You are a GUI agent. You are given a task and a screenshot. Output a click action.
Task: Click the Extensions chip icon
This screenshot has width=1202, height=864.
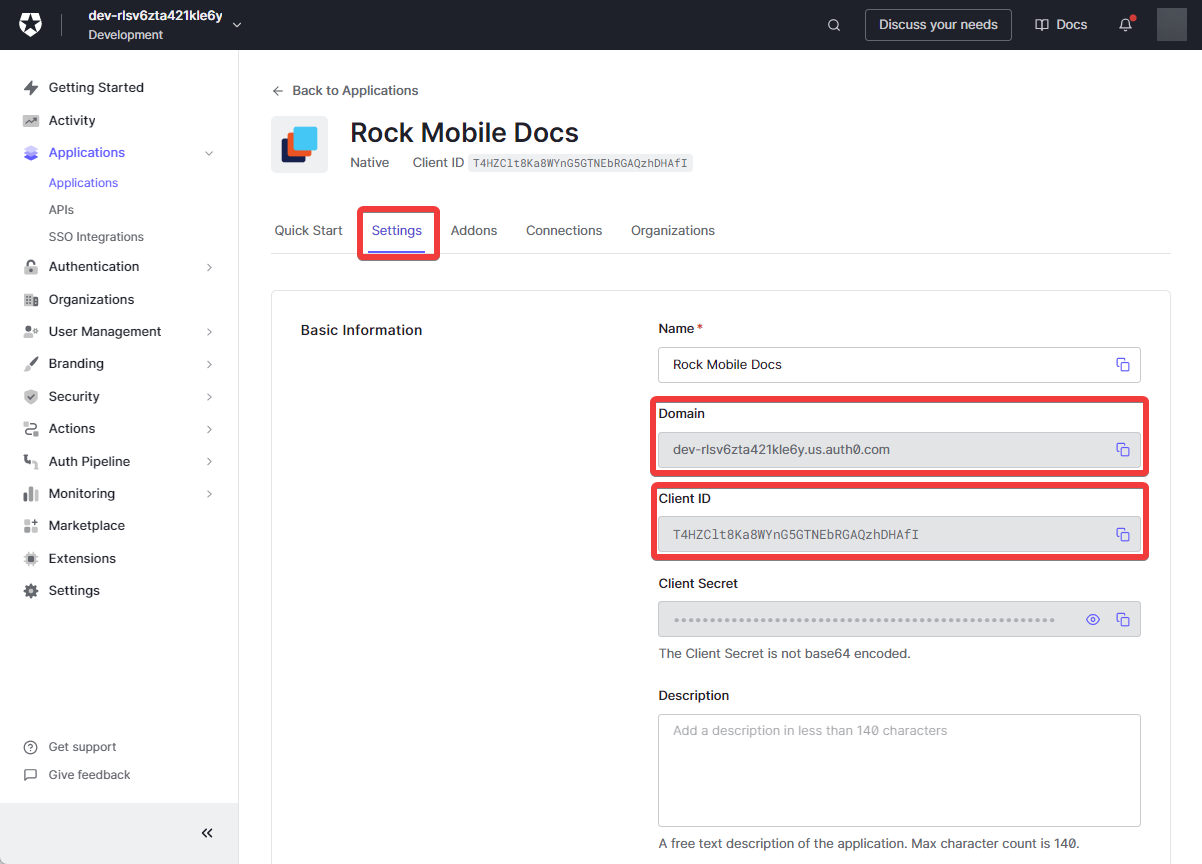click(31, 559)
